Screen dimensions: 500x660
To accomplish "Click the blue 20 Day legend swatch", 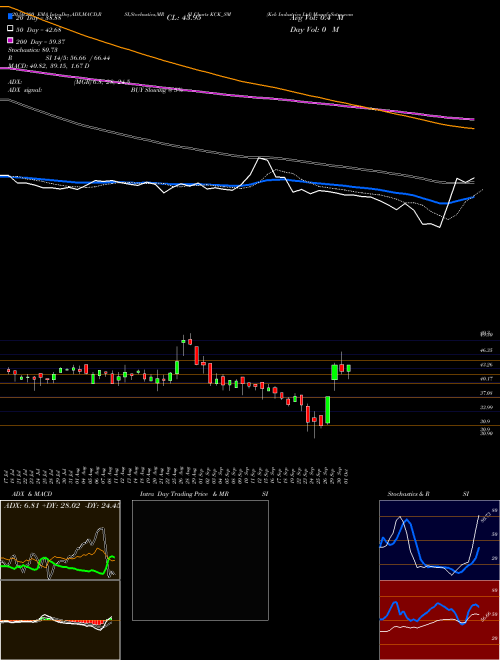I will tap(11, 17).
